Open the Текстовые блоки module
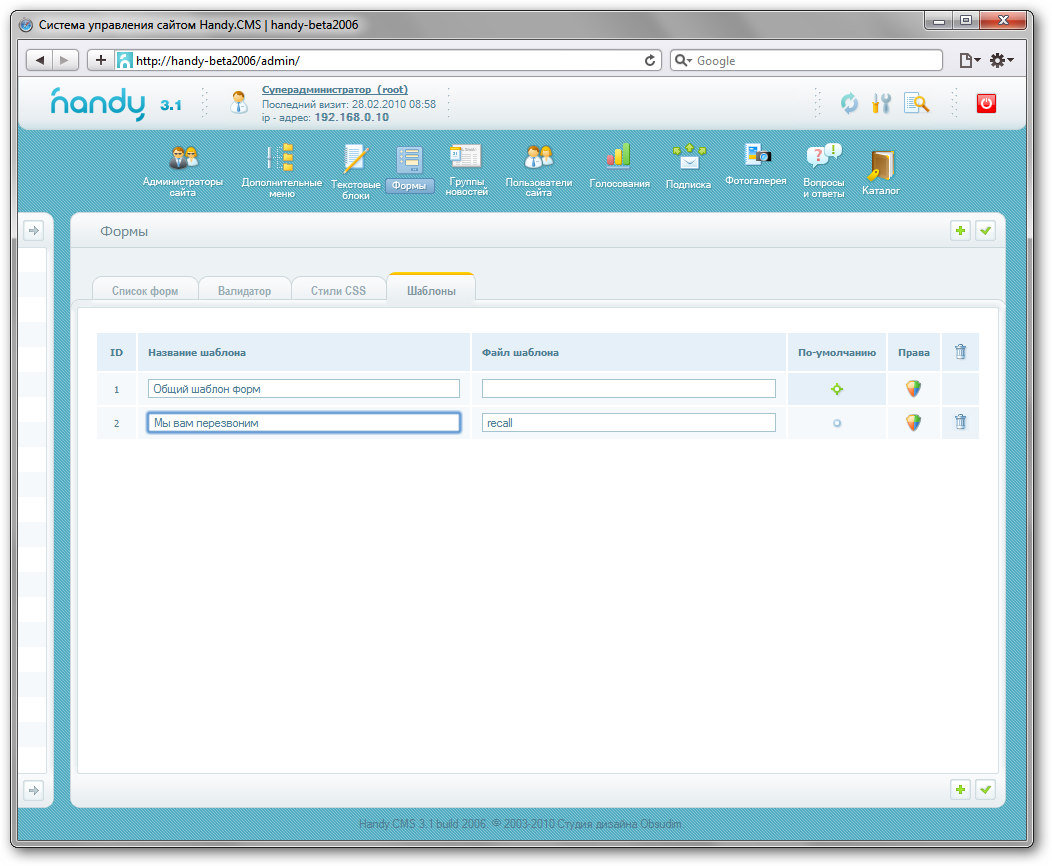 click(355, 160)
